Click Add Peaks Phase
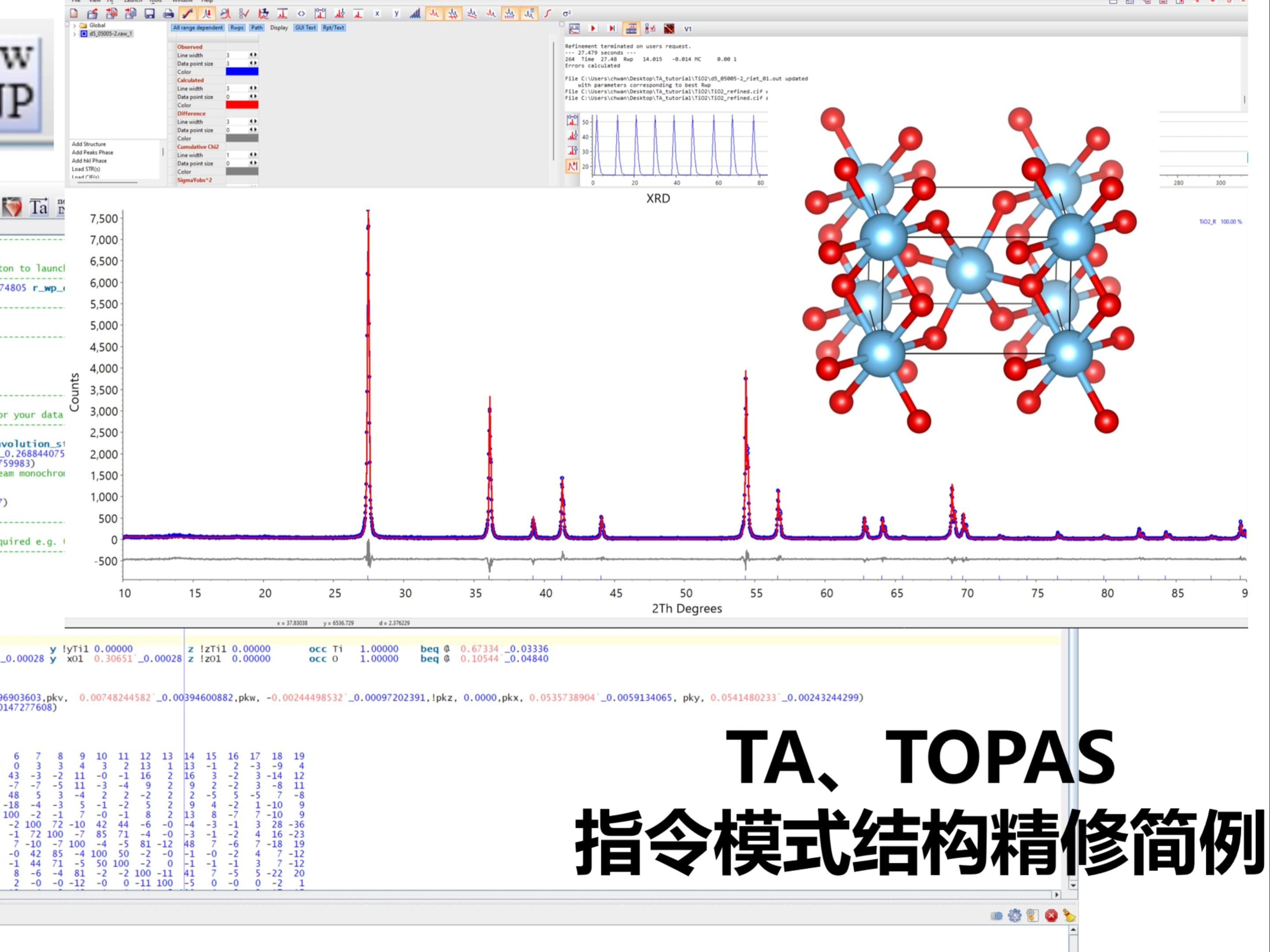 (93, 152)
